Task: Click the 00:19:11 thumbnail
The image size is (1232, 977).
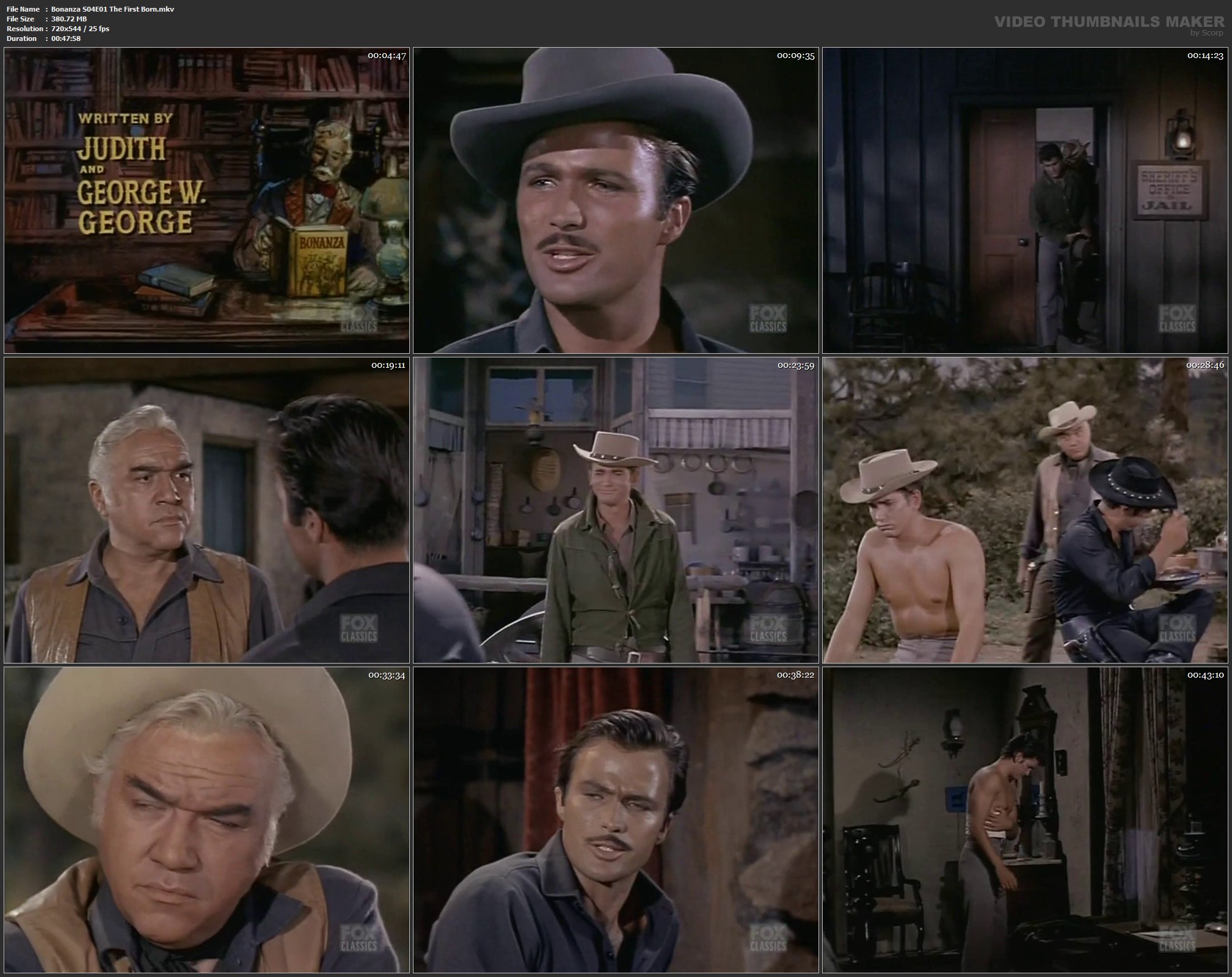Action: 206,510
